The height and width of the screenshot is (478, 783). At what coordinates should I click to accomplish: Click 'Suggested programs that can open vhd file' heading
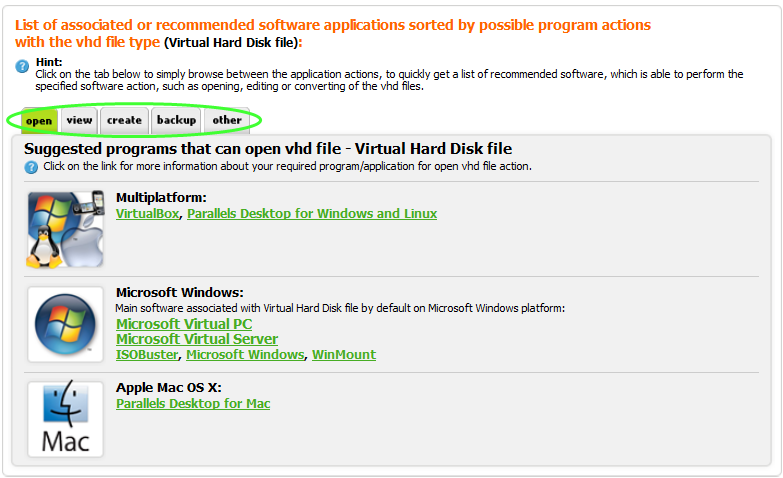point(268,149)
